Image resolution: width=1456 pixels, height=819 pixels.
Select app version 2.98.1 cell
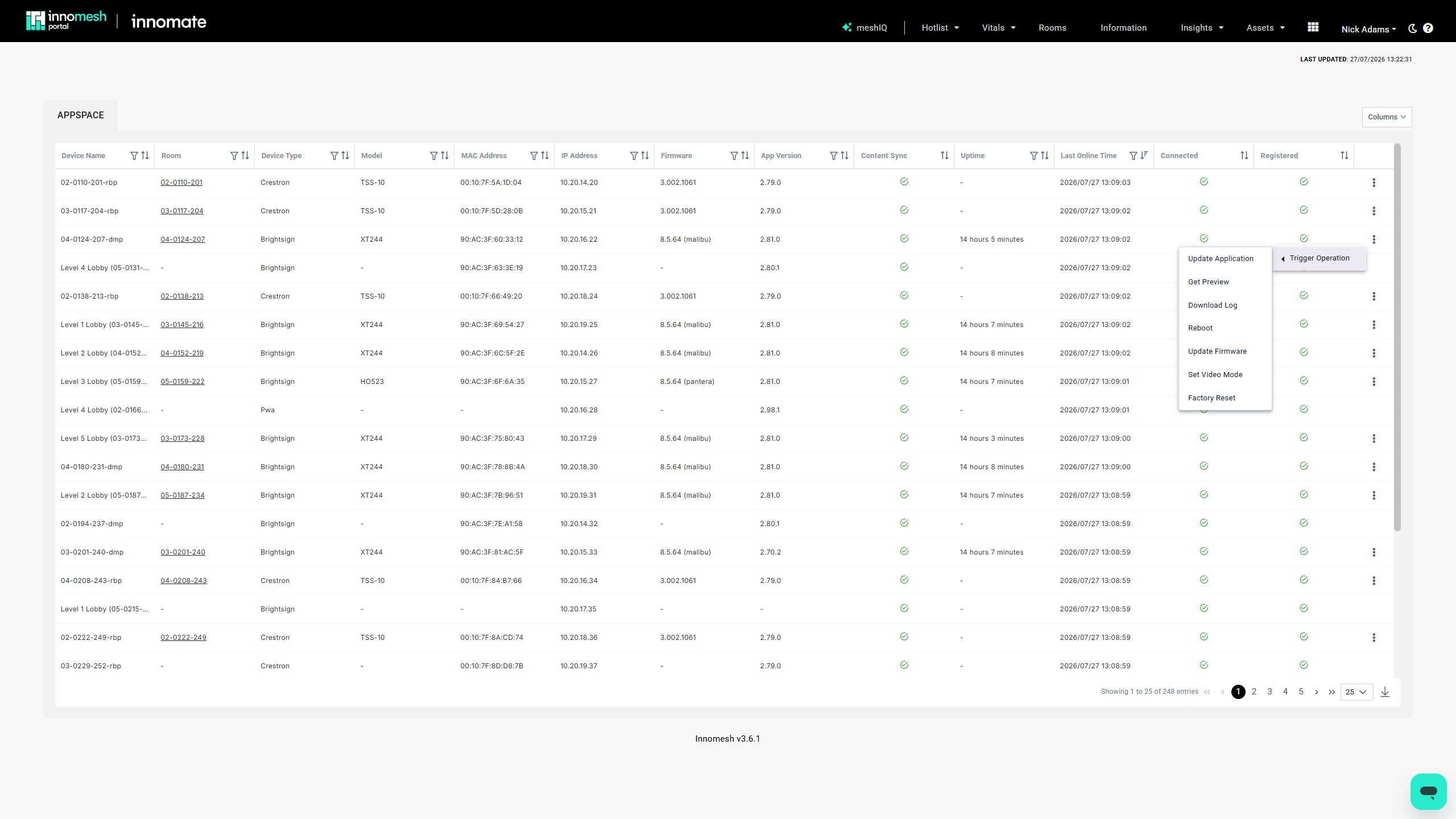[x=770, y=410]
